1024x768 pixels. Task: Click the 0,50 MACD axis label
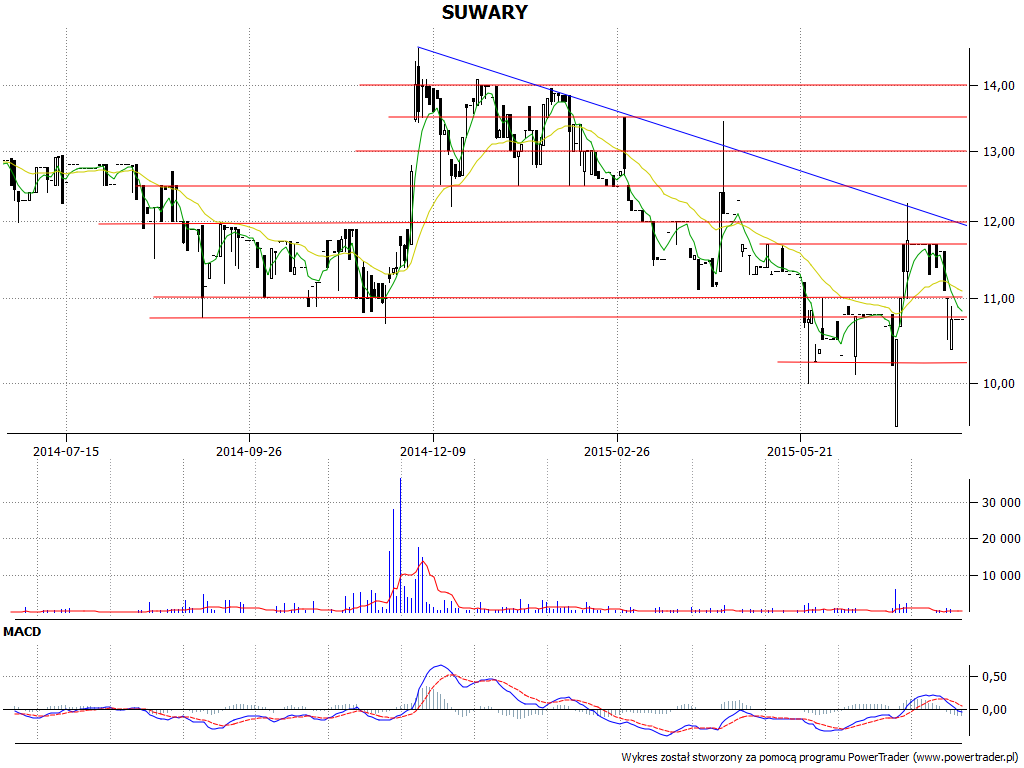click(995, 677)
